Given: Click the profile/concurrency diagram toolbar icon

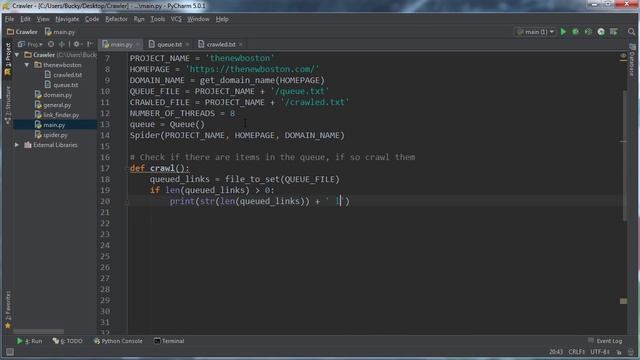Looking at the screenshot, I should click(x=601, y=32).
